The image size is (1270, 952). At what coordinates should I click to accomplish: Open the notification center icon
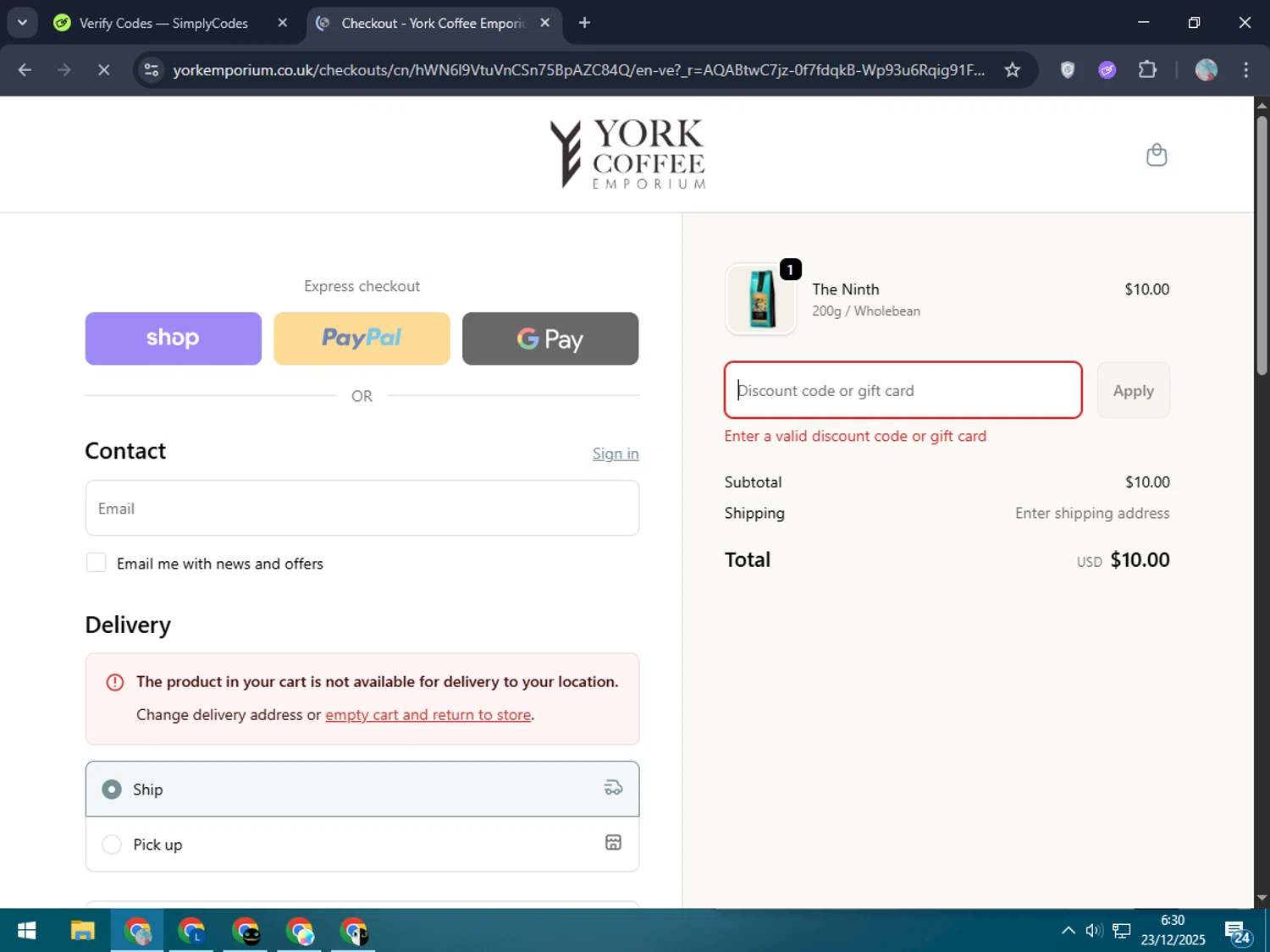[1237, 932]
